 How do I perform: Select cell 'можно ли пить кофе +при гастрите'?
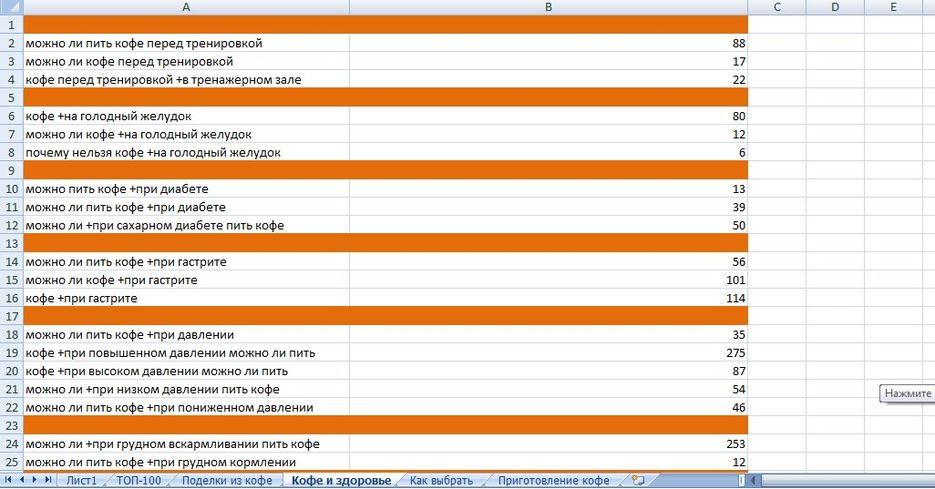pos(186,262)
